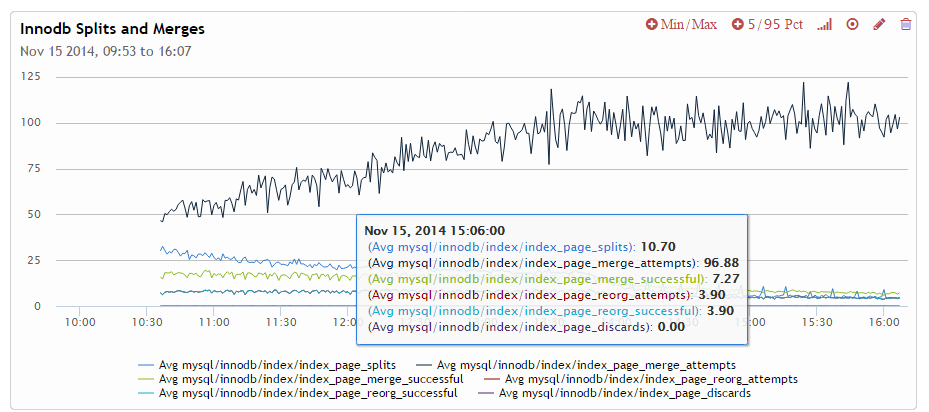The image size is (929, 412).
Task: Click the signal bars chart icon
Action: 824,24
